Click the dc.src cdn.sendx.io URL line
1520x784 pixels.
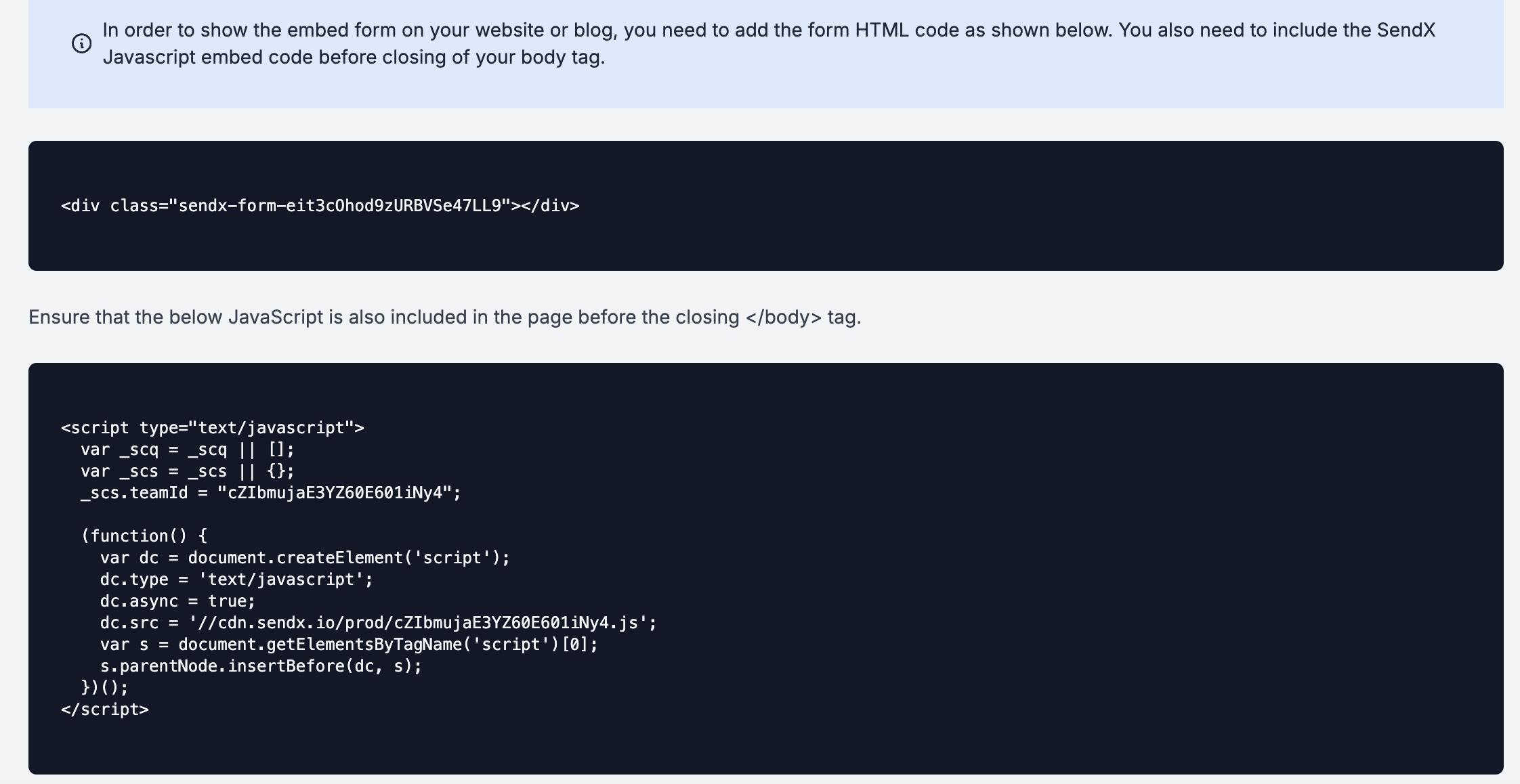click(x=379, y=623)
